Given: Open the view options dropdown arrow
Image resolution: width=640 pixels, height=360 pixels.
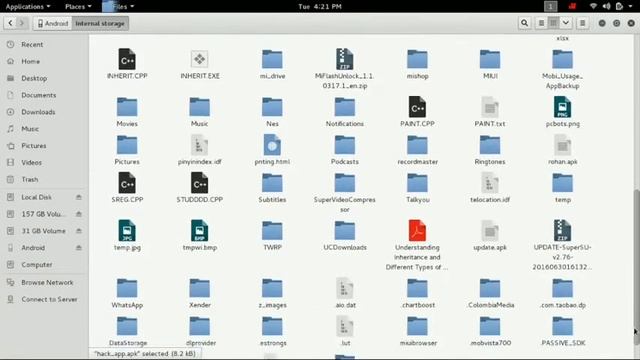Looking at the screenshot, I should (566, 23).
